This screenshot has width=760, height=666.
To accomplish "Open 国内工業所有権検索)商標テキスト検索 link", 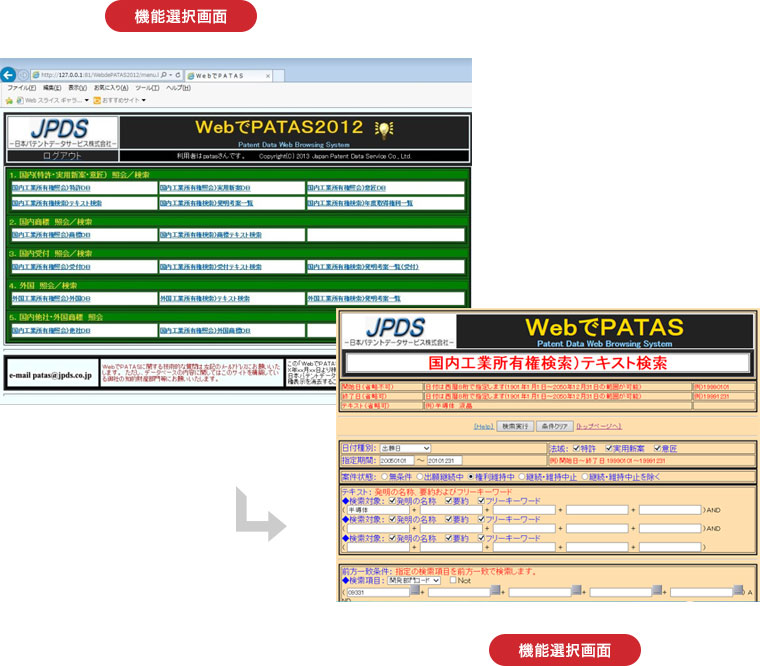I will point(211,235).
